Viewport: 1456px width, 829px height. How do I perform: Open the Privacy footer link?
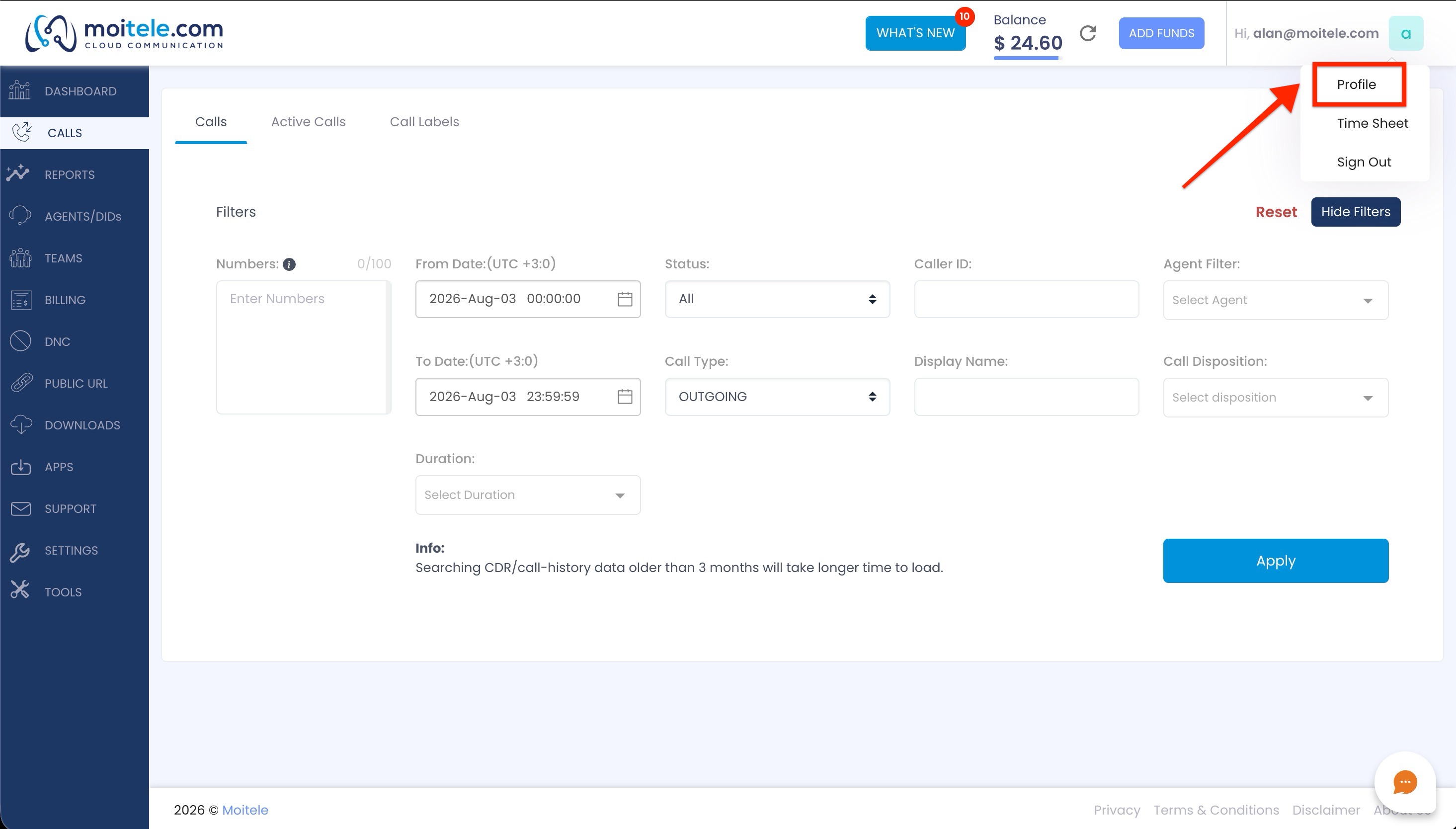coord(1116,810)
